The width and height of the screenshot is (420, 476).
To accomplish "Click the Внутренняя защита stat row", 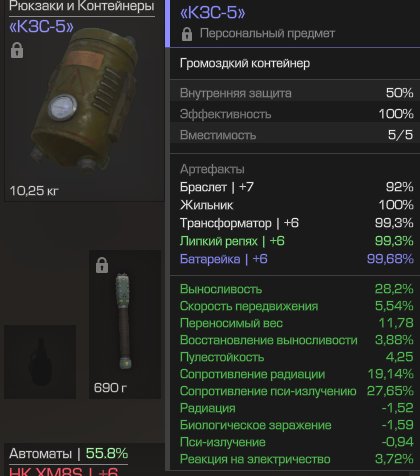I will click(x=295, y=93).
